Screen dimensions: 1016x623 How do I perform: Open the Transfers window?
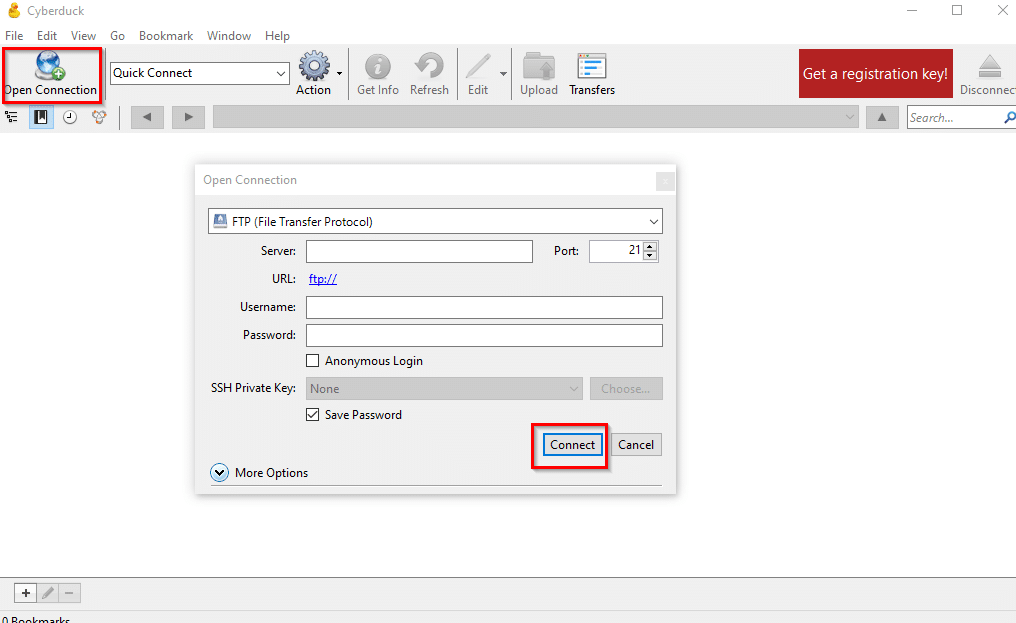pos(592,75)
